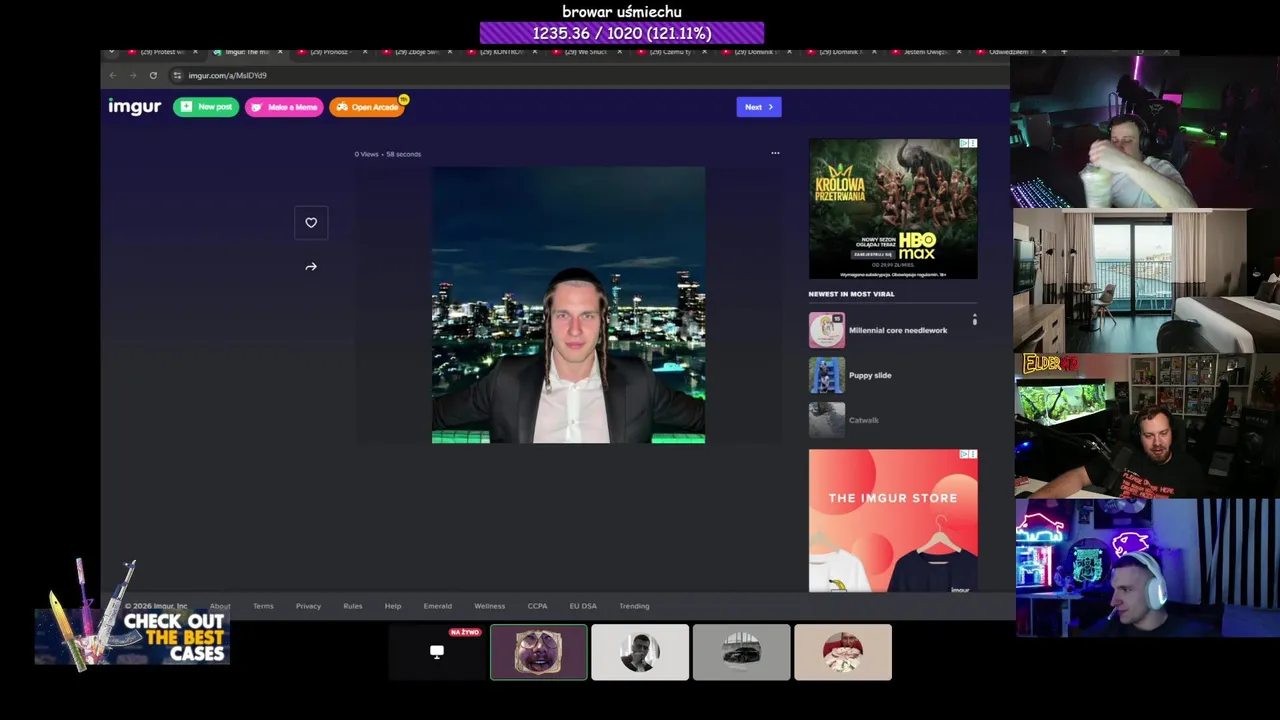Open the Catwalk post
The height and width of the screenshot is (720, 1280).
click(x=864, y=420)
